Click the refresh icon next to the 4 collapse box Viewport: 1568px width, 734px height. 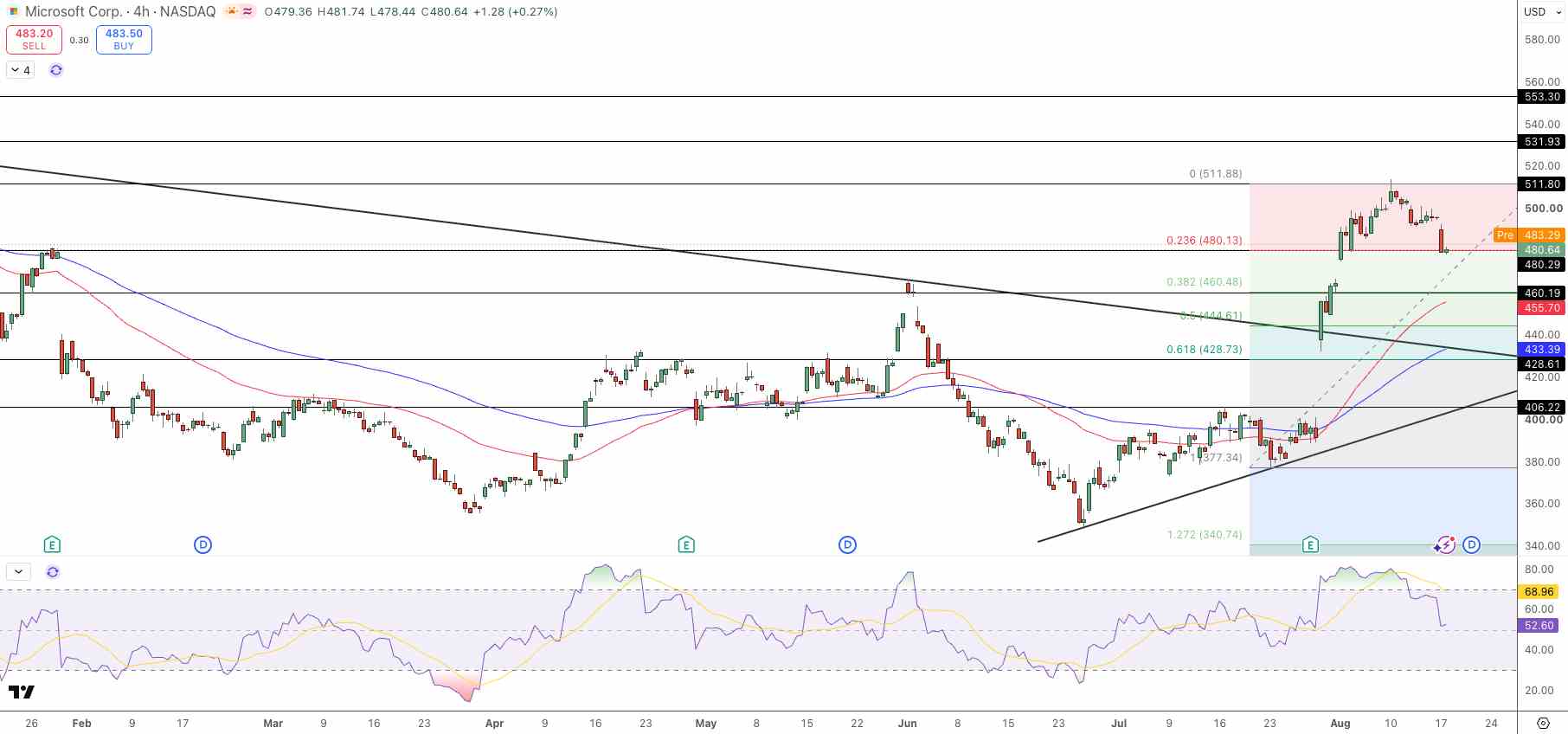pyautogui.click(x=56, y=70)
